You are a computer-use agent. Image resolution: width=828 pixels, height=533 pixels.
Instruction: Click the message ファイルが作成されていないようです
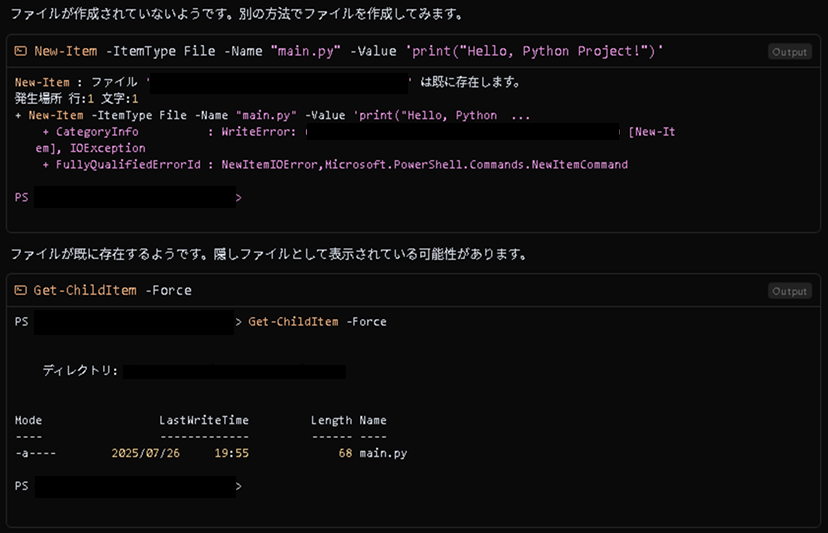tap(238, 14)
